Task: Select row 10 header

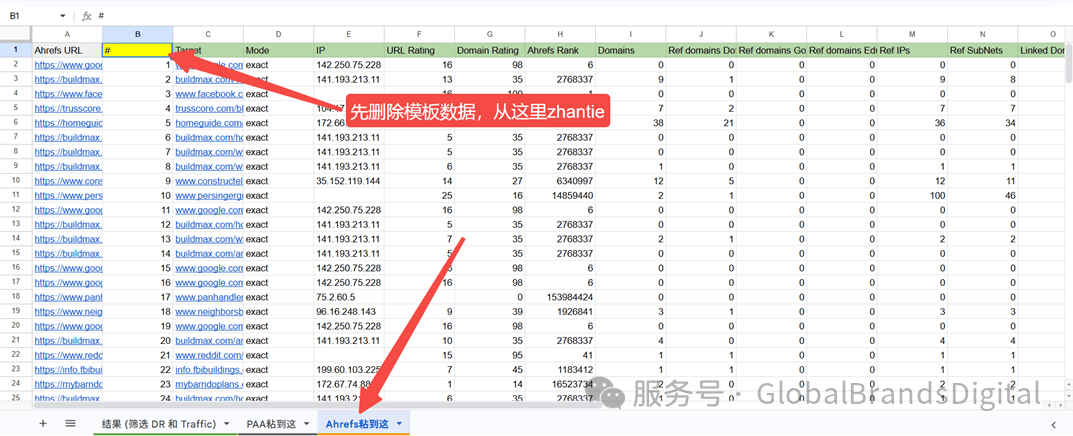Action: click(x=16, y=181)
